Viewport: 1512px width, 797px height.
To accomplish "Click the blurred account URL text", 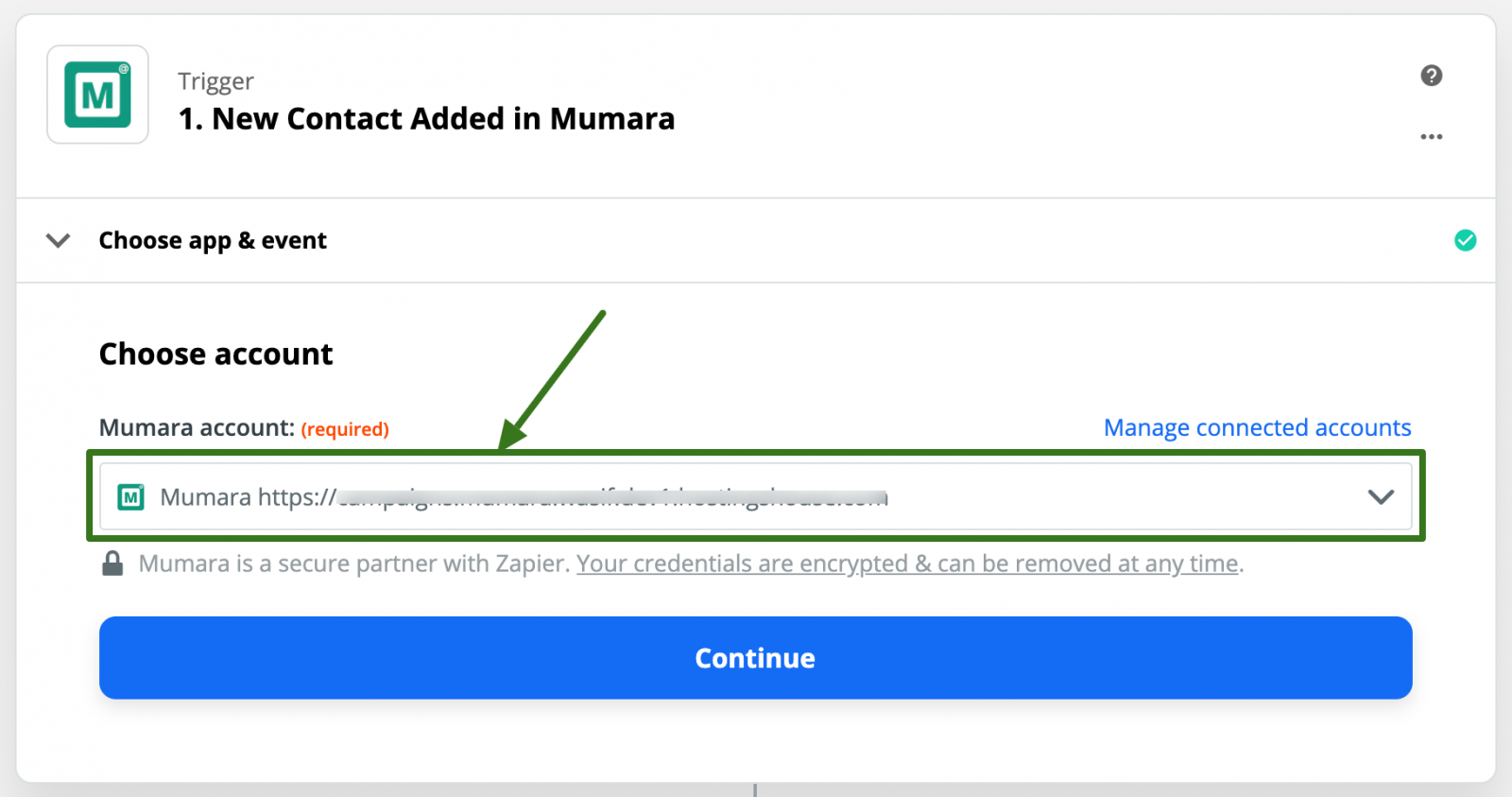I will pyautogui.click(x=612, y=497).
